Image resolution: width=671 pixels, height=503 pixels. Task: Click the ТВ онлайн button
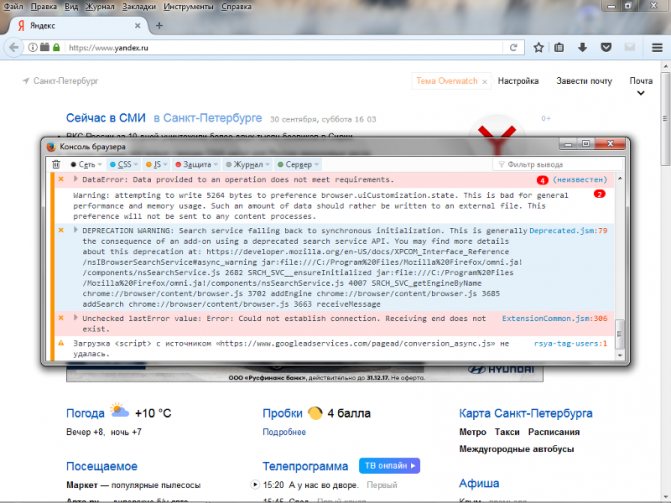tap(389, 466)
